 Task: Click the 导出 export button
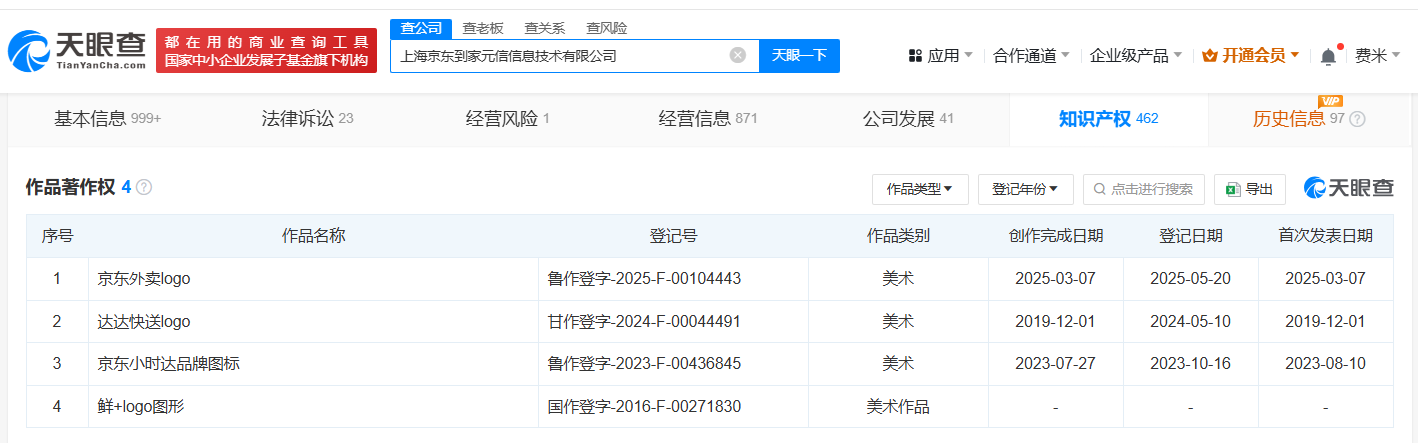(x=1249, y=189)
